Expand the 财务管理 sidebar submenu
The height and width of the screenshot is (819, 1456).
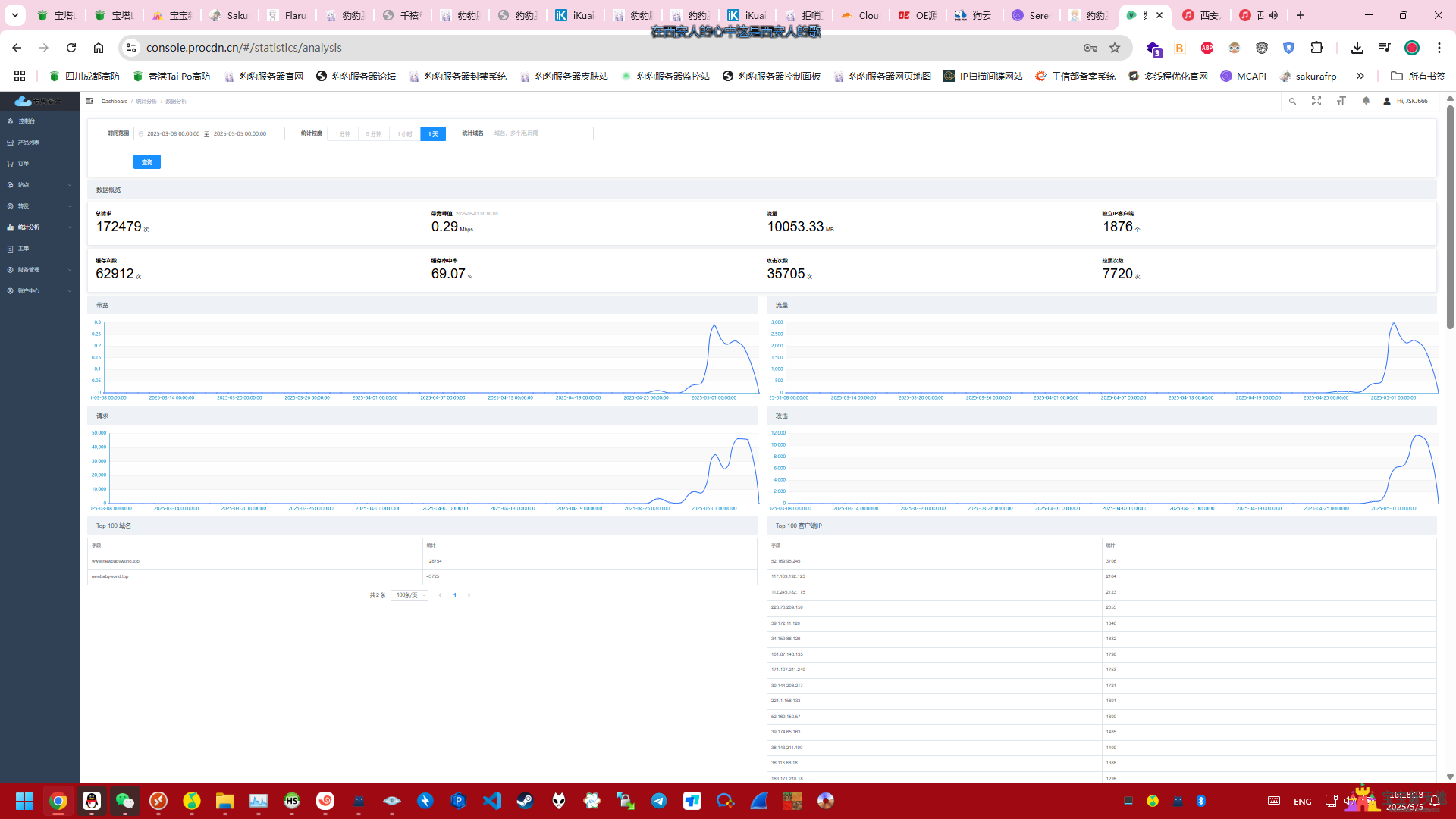click(39, 269)
